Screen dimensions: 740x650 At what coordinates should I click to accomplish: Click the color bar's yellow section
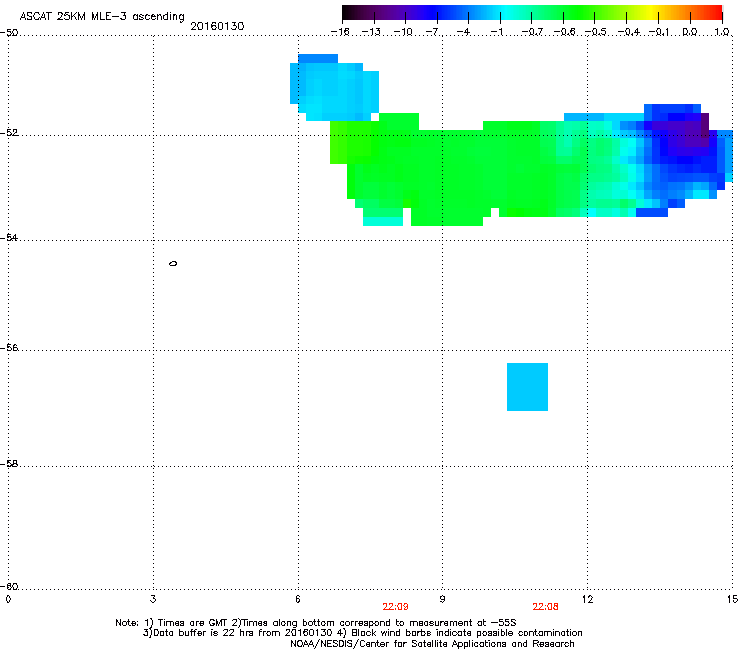click(x=652, y=13)
